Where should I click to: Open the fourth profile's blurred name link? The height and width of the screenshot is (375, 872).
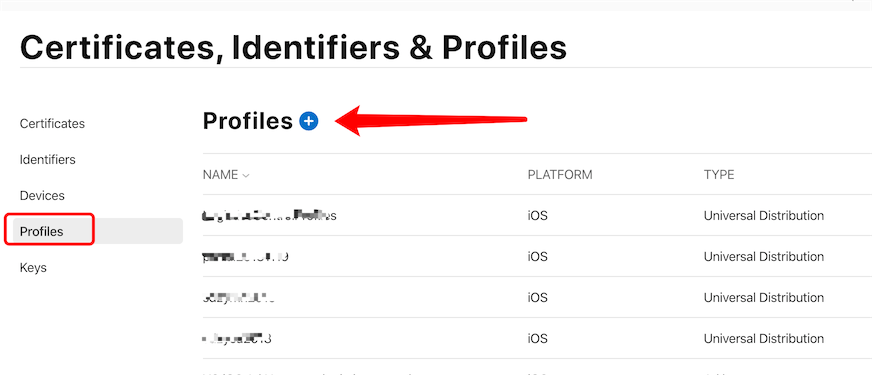click(237, 338)
